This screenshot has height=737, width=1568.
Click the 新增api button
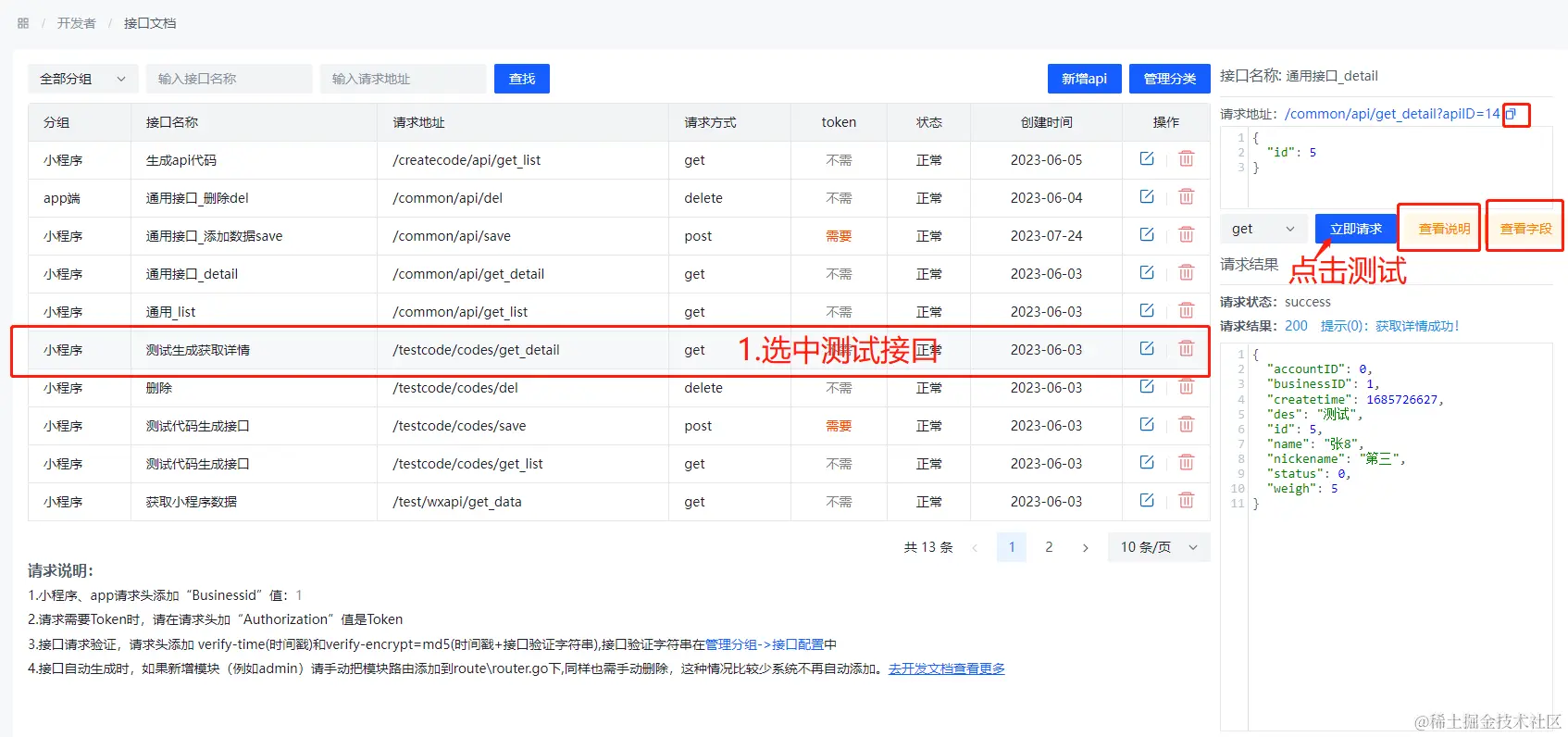1085,79
